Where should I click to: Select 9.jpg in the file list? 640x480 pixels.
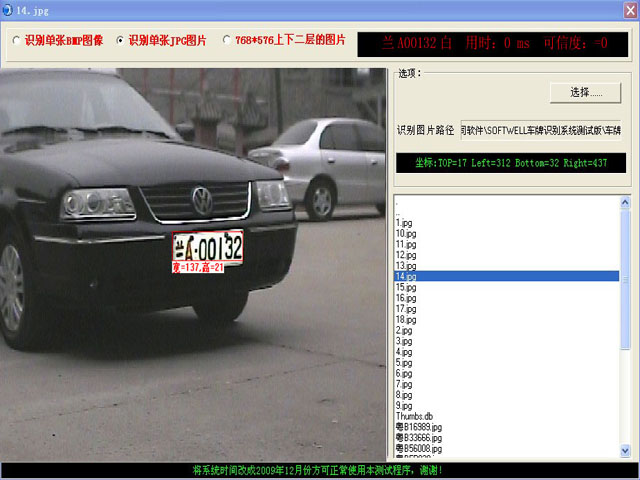point(403,406)
